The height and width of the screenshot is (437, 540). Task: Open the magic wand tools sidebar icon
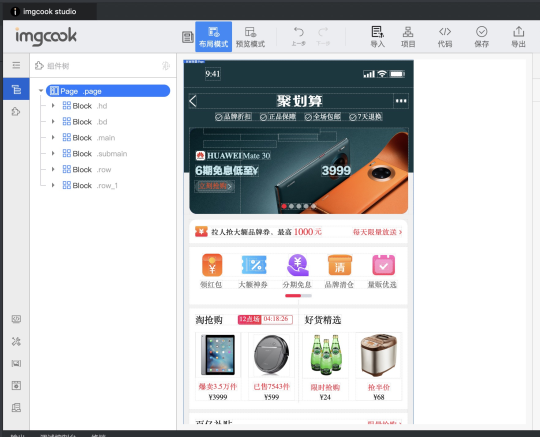click(16, 341)
